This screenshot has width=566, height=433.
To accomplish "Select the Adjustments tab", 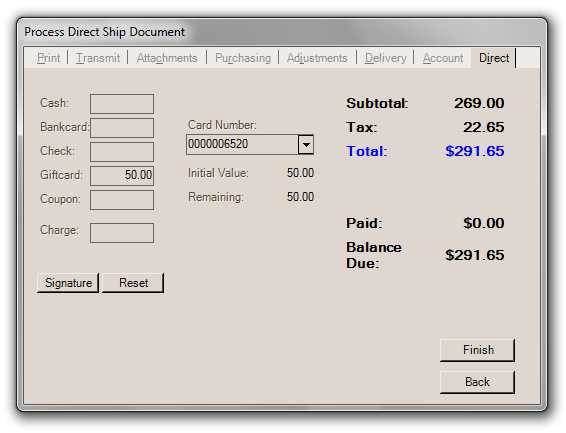I will (317, 58).
